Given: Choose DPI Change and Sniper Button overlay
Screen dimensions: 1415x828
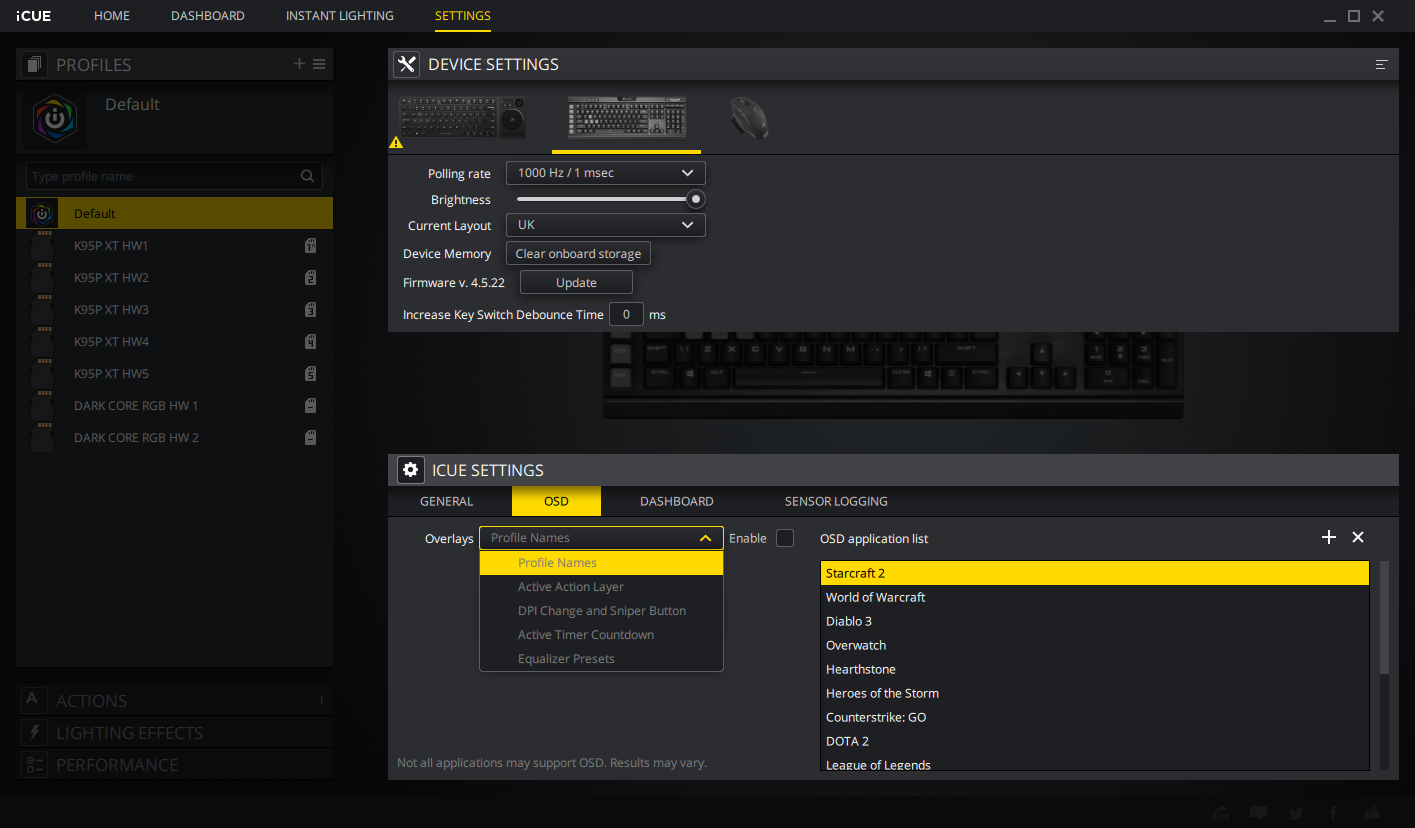Looking at the screenshot, I should [x=601, y=611].
